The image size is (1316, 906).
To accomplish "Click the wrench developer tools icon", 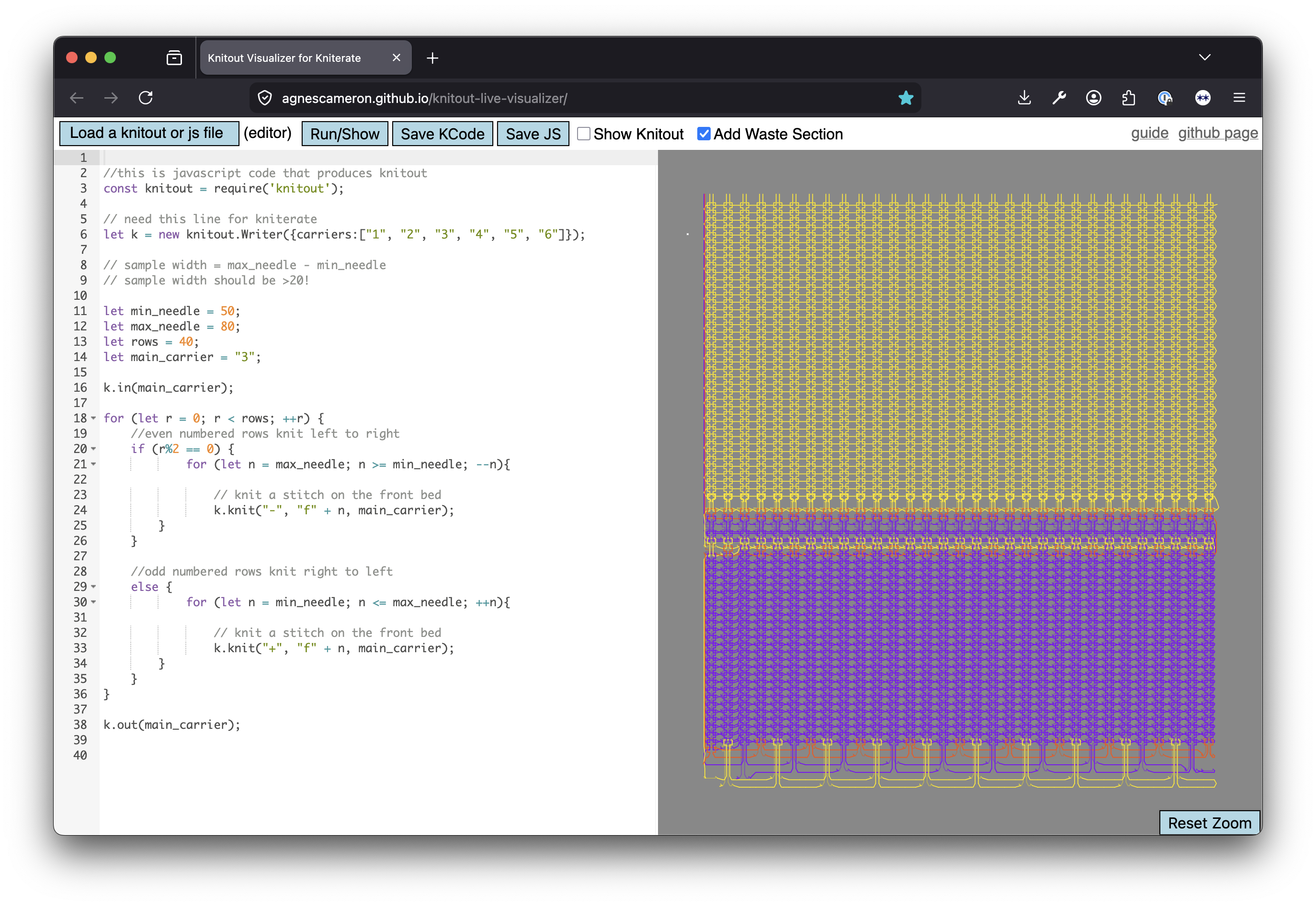I will pos(1059,98).
